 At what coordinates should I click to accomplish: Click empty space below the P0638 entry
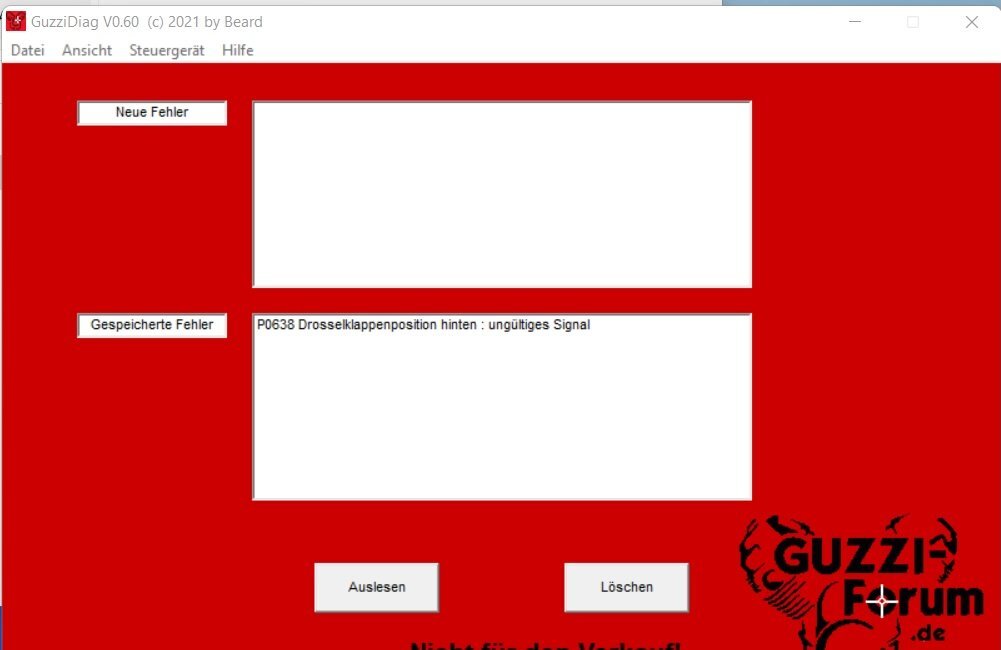click(x=501, y=420)
